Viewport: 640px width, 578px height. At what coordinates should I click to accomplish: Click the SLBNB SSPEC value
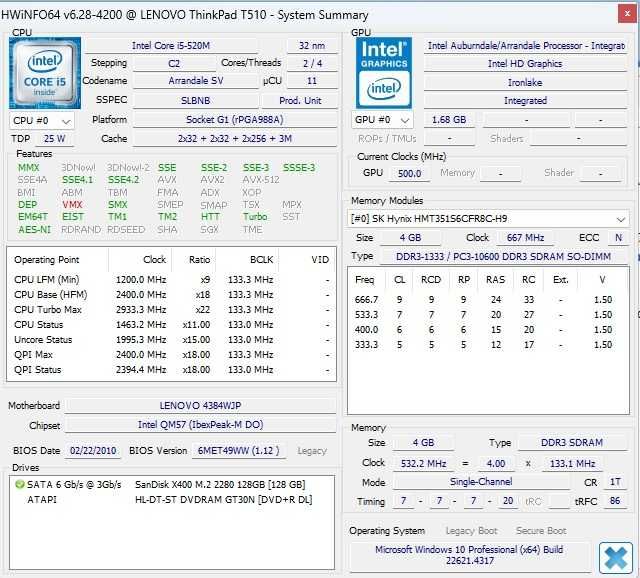[x=196, y=100]
